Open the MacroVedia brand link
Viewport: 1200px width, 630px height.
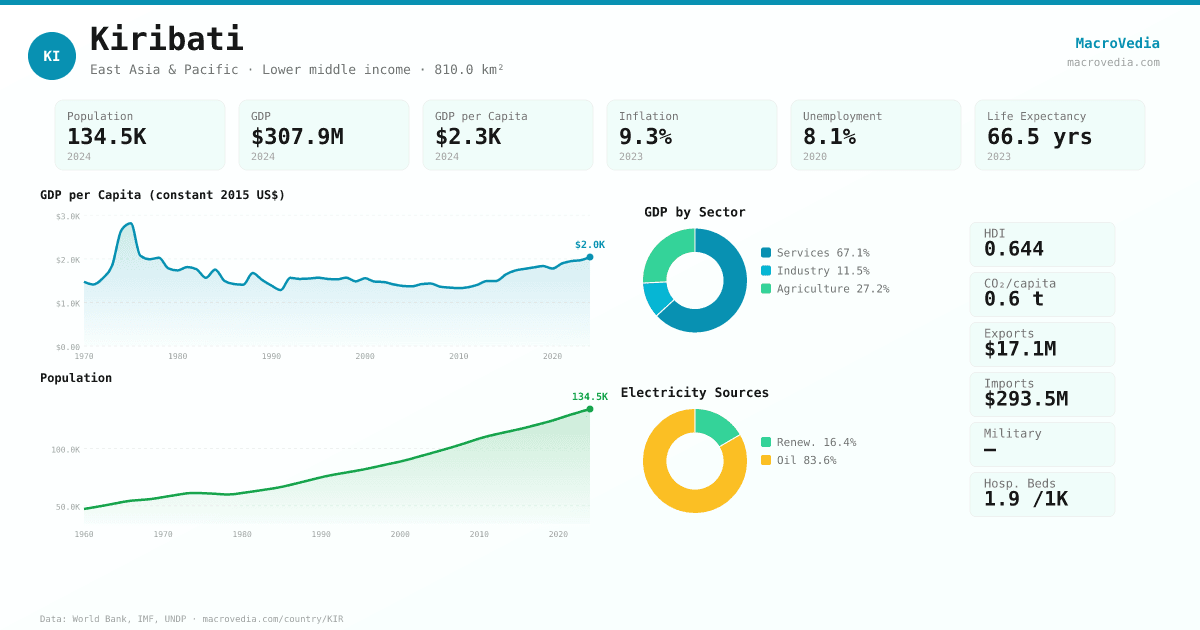click(1117, 43)
